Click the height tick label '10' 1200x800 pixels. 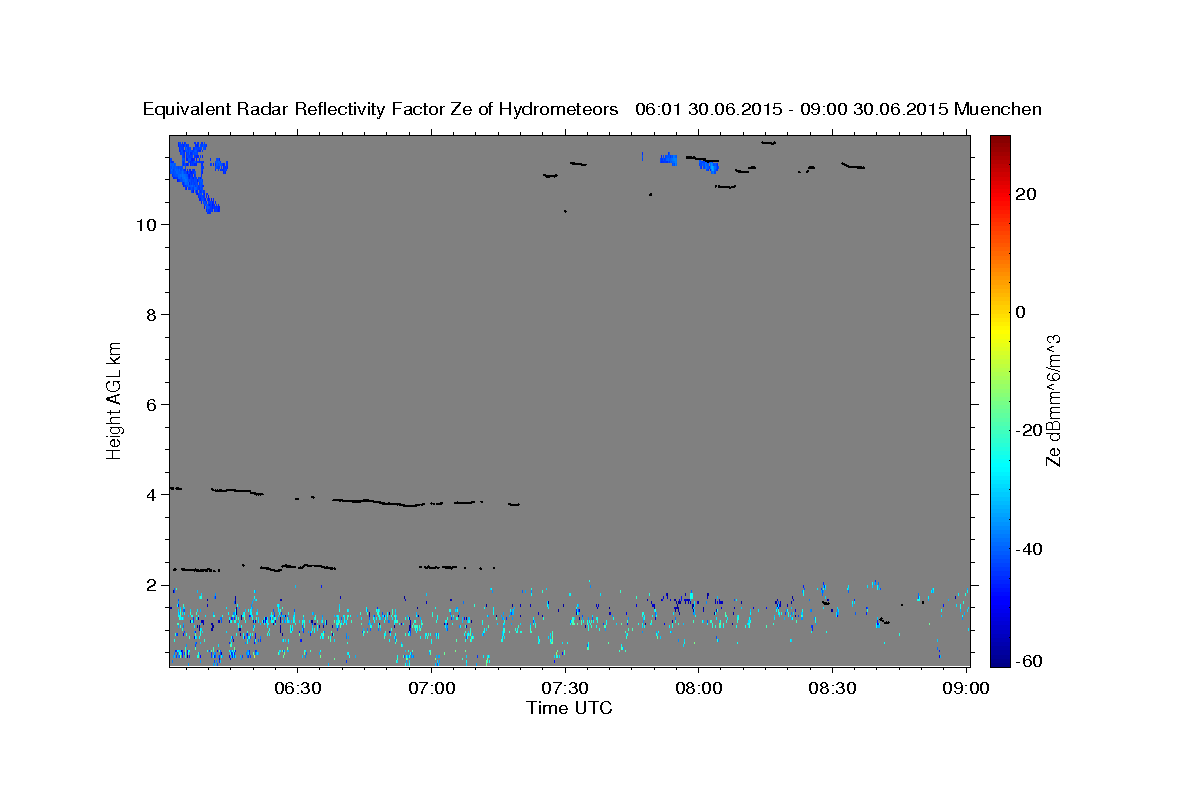[x=145, y=224]
